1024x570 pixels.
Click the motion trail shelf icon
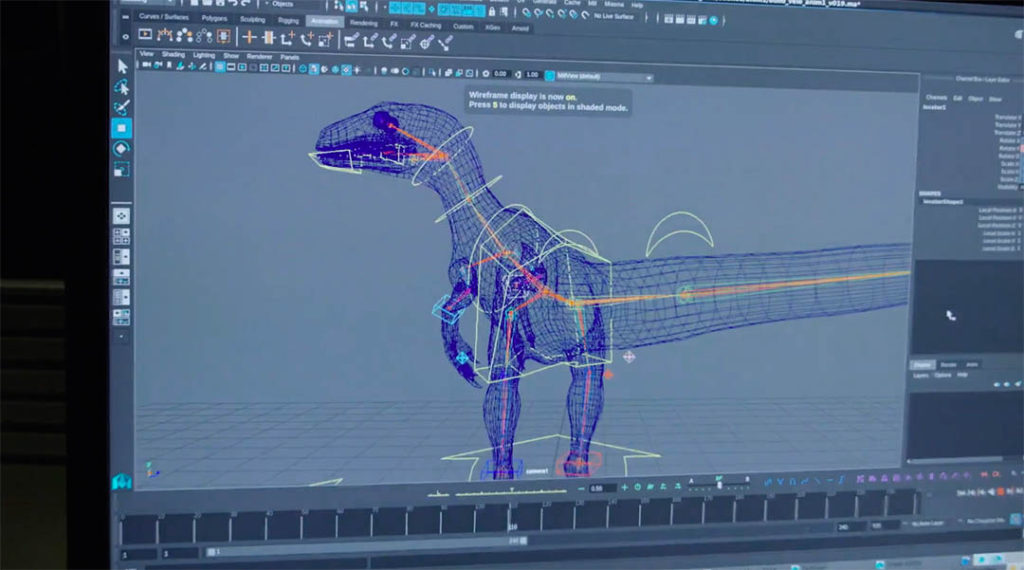[x=165, y=35]
